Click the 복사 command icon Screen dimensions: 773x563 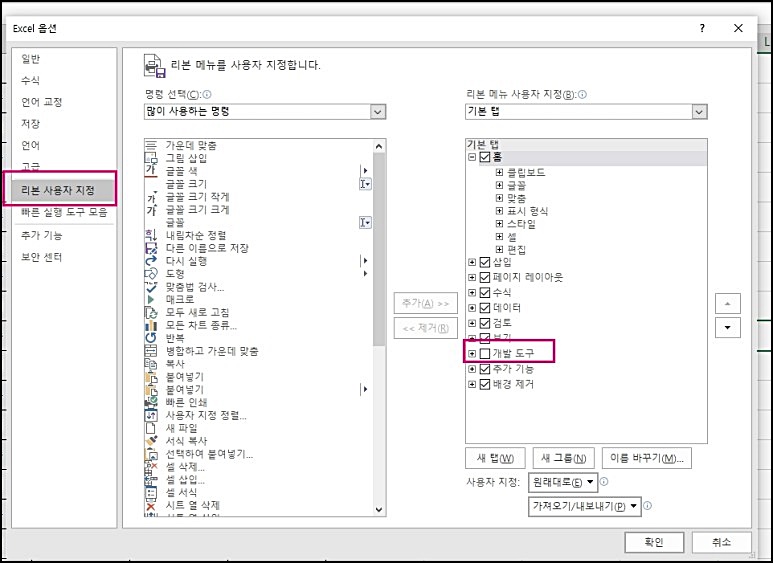[x=151, y=364]
